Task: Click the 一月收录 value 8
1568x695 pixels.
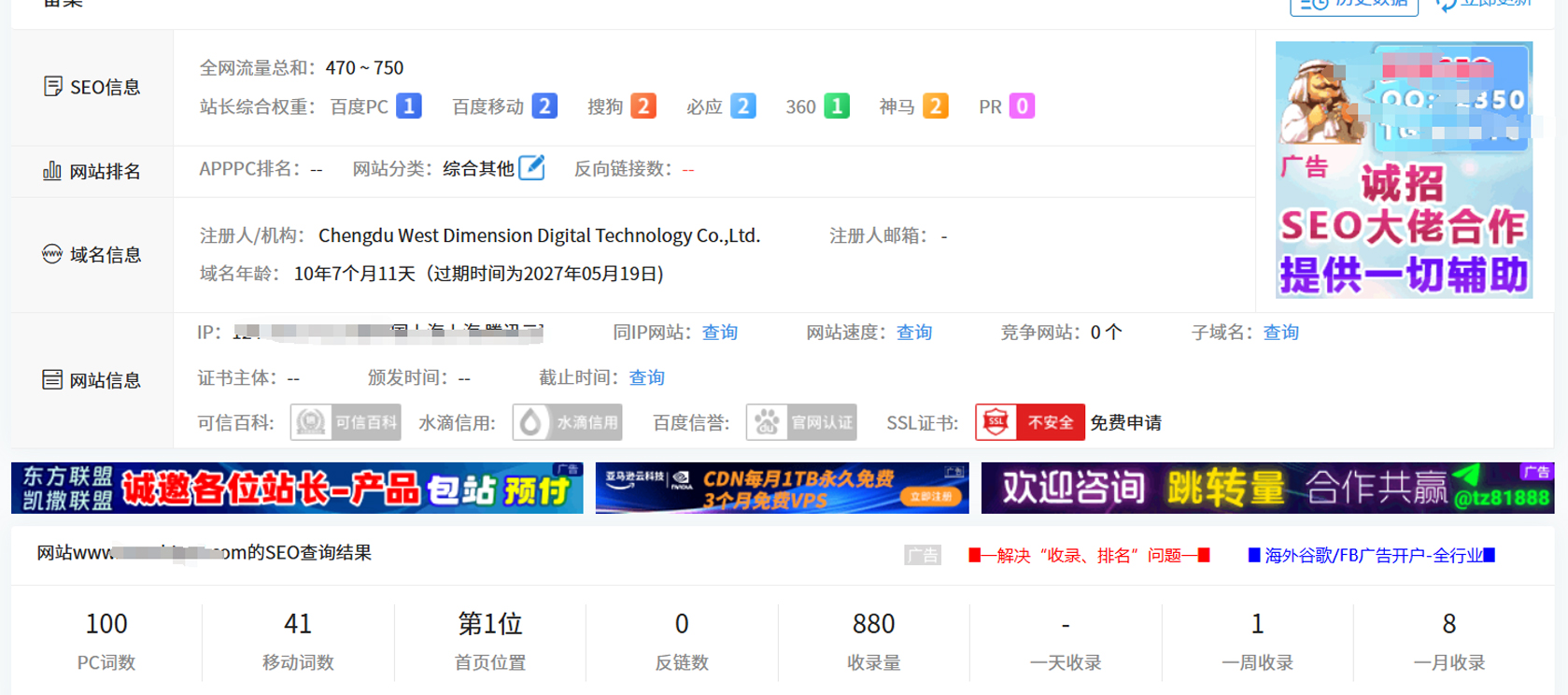Action: click(x=1449, y=624)
